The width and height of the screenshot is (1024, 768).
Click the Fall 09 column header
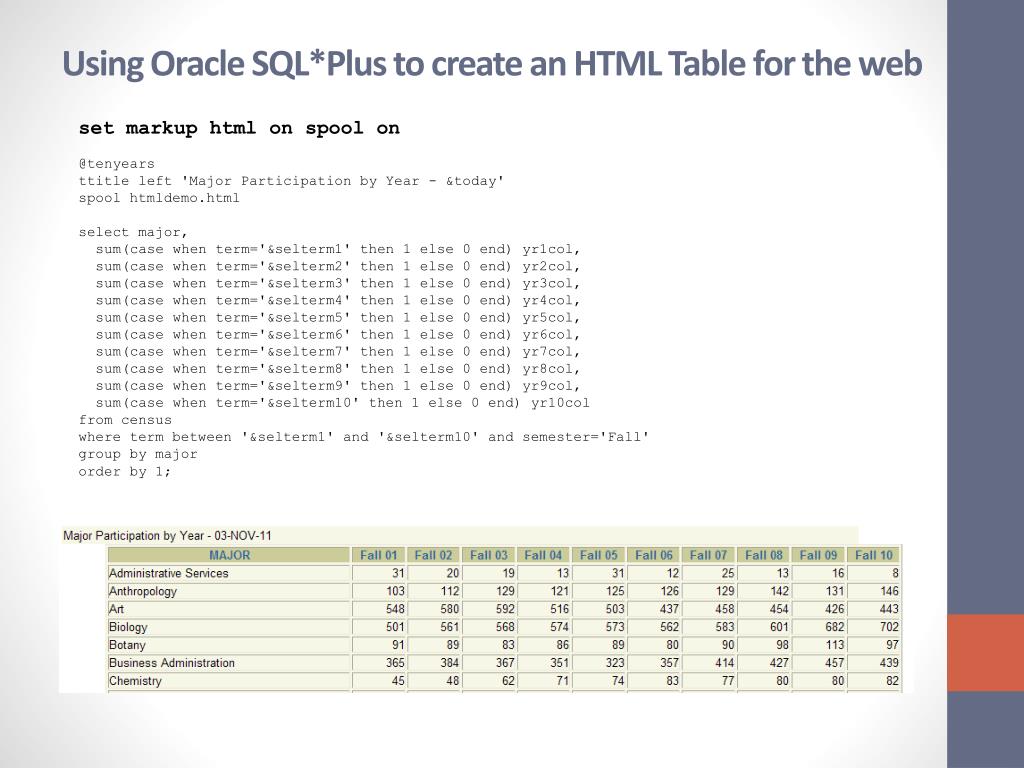[x=818, y=555]
